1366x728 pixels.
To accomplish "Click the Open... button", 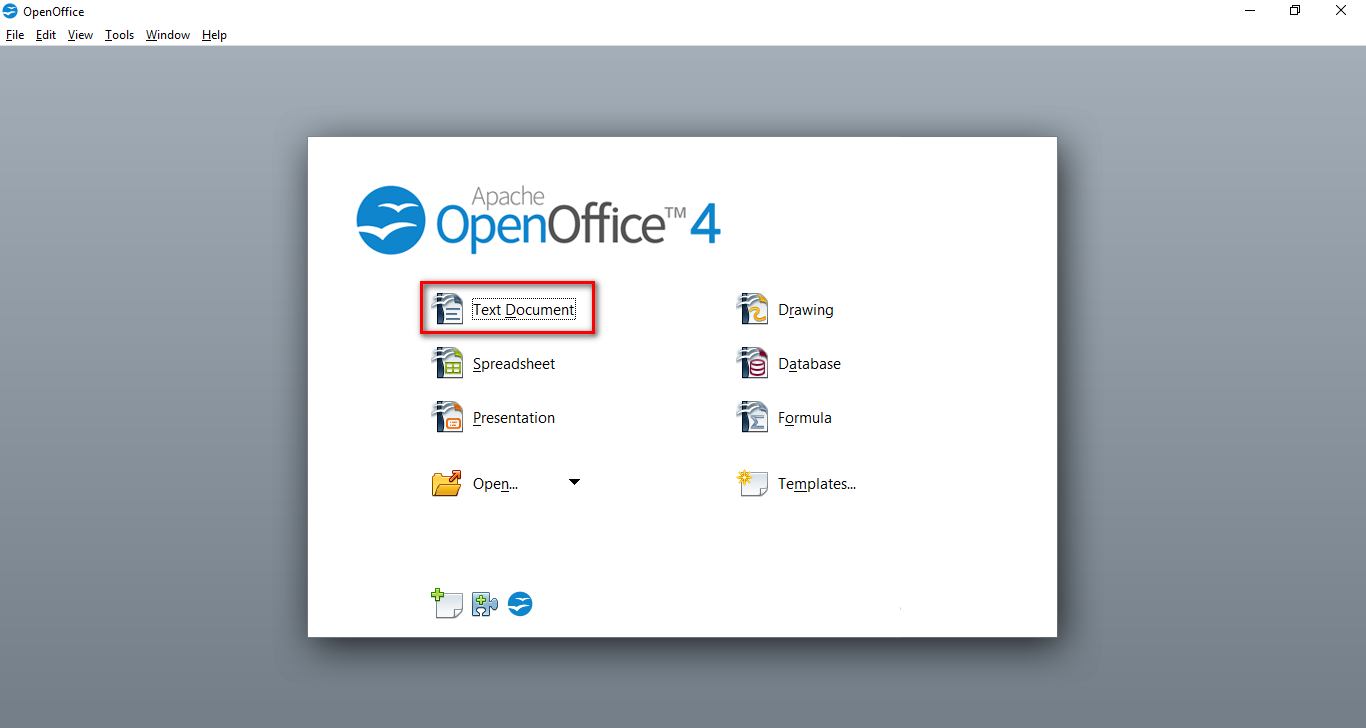I will (495, 483).
